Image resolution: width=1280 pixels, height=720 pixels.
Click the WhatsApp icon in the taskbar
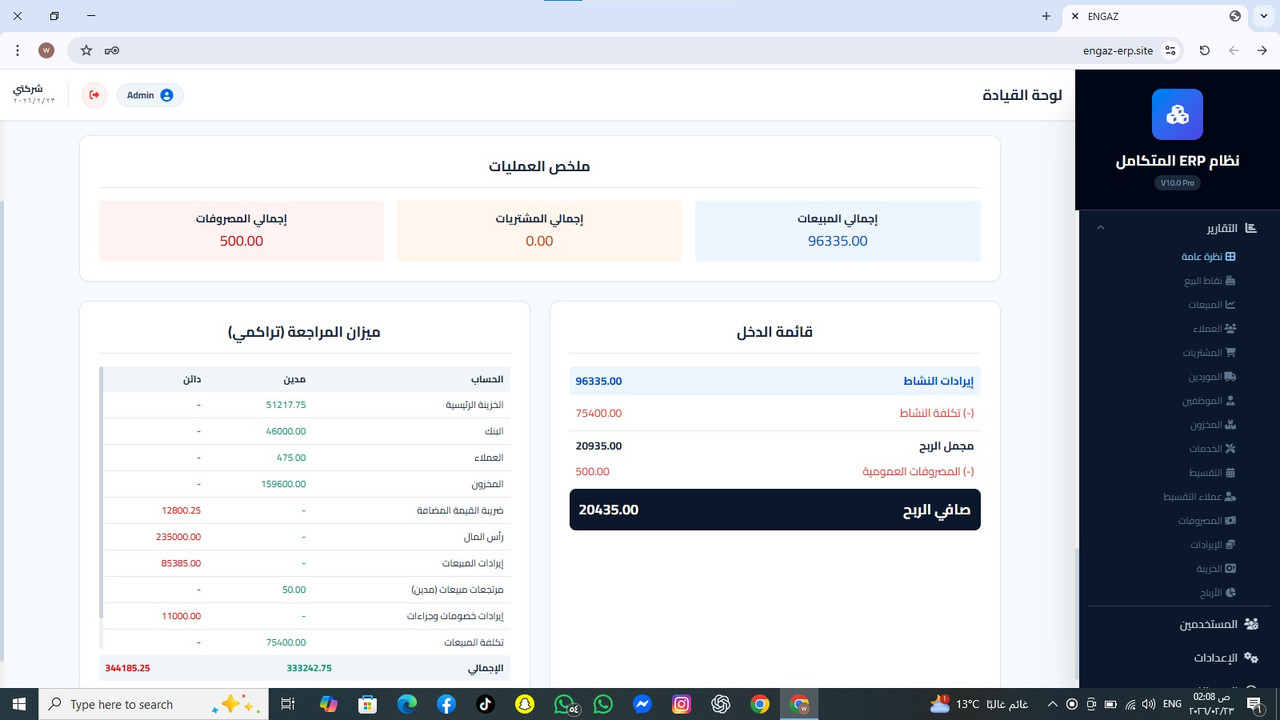point(602,704)
